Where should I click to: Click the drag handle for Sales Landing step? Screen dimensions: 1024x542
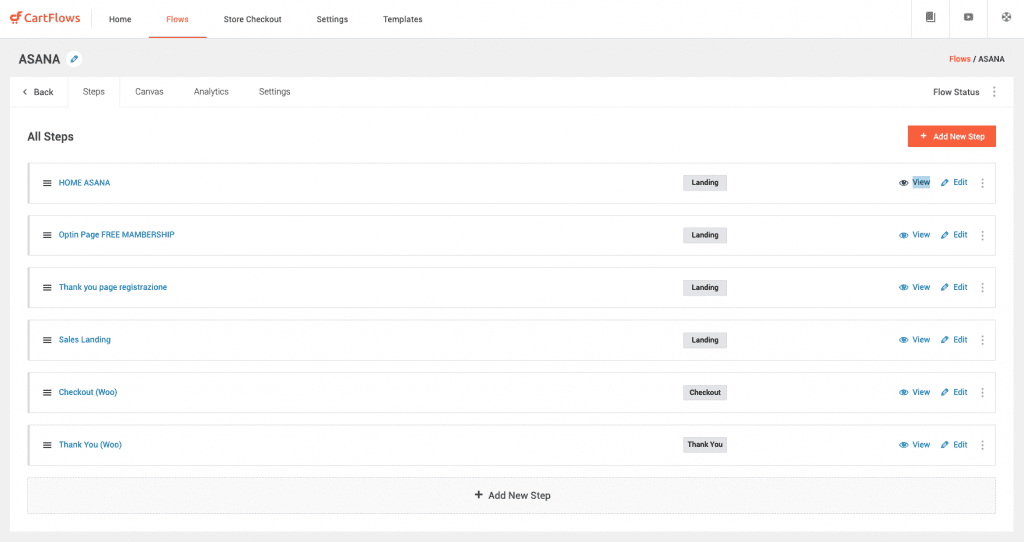point(47,340)
